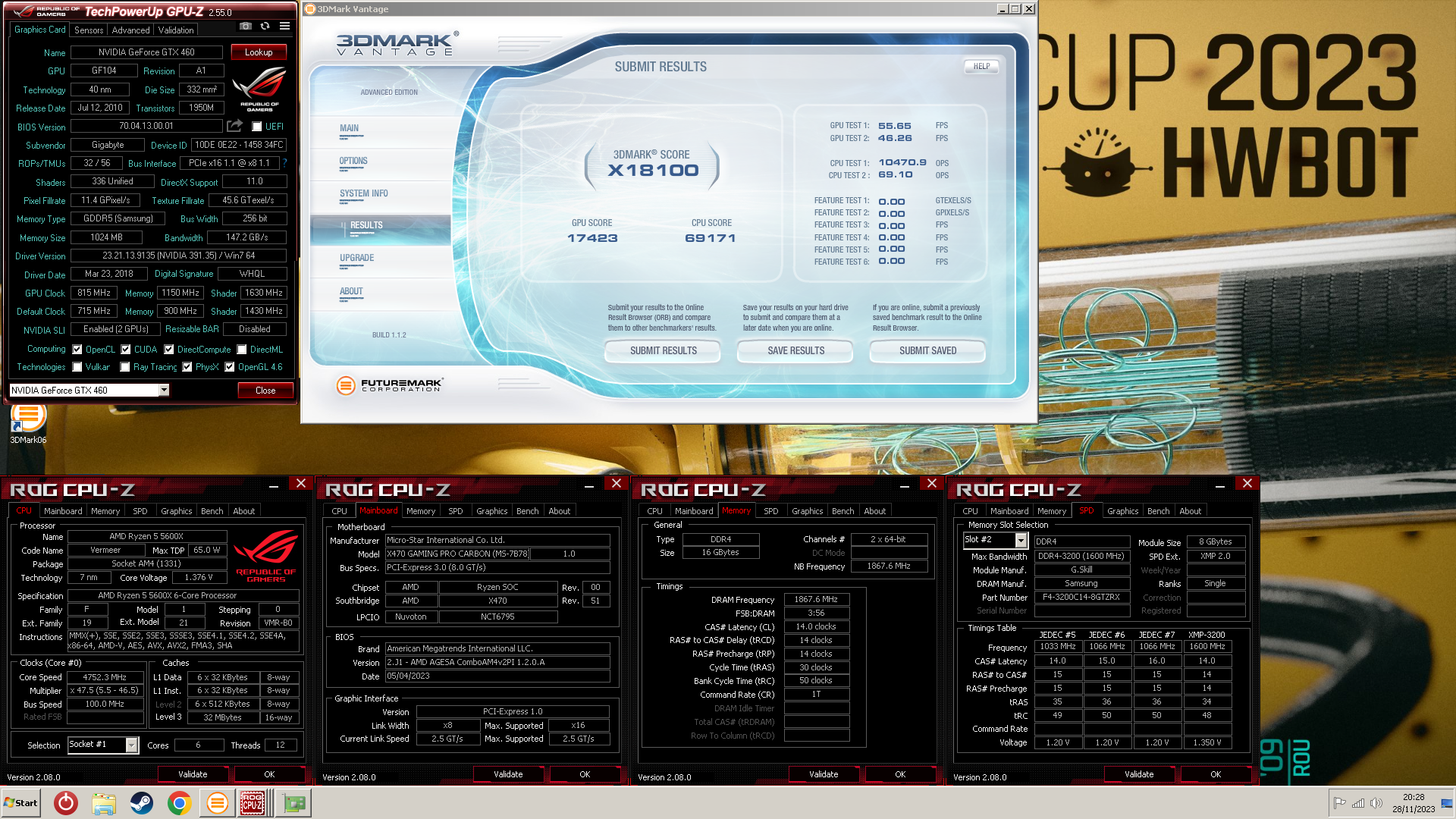Click 3DMark score X18100
This screenshot has width=1456, height=819.
pos(653,171)
